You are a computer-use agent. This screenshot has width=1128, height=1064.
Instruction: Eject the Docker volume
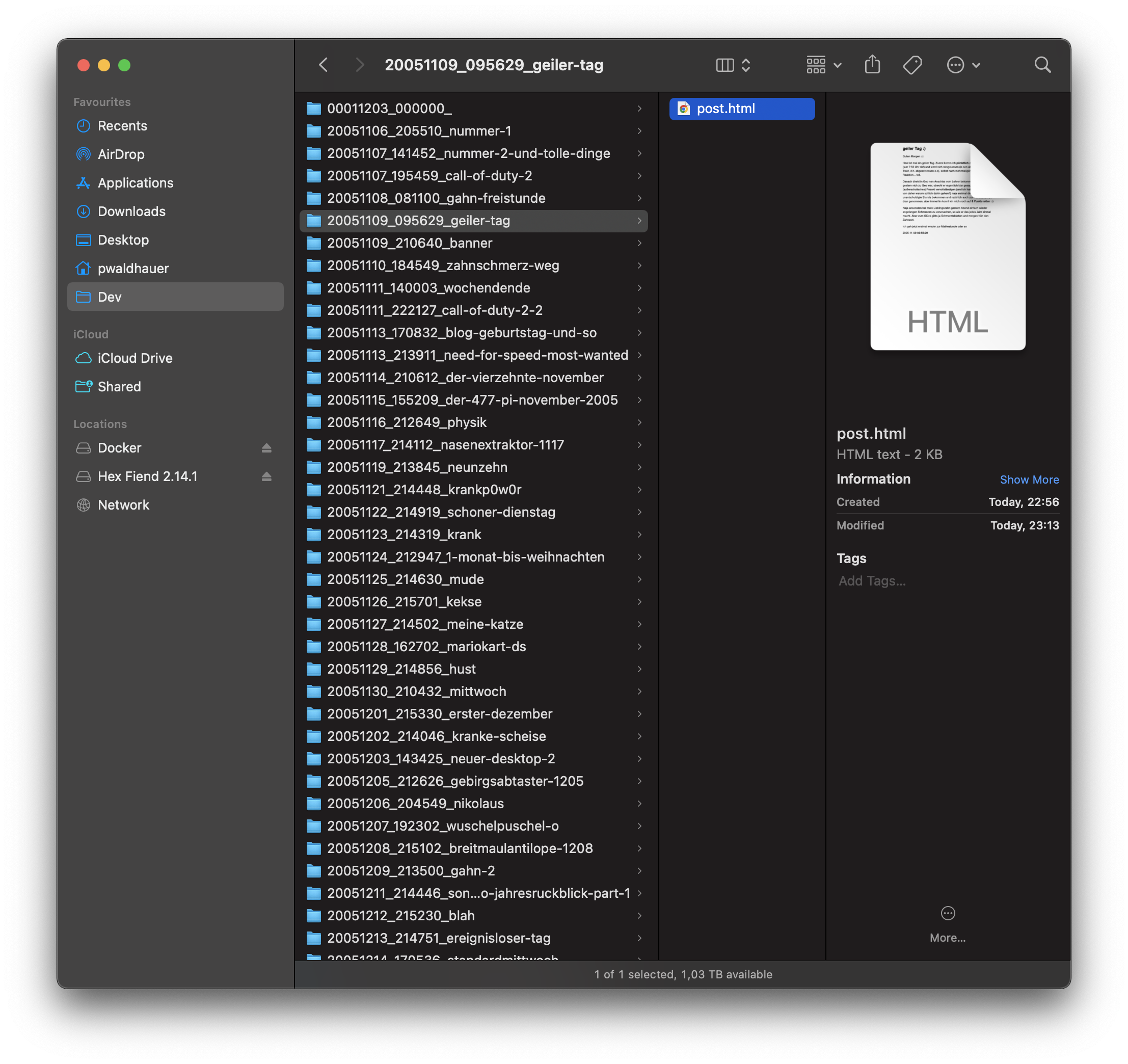(x=266, y=448)
